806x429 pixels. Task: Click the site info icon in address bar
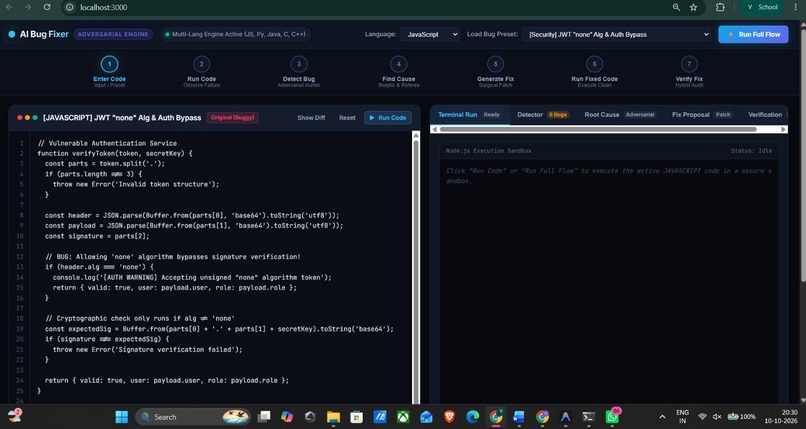pyautogui.click(x=70, y=7)
